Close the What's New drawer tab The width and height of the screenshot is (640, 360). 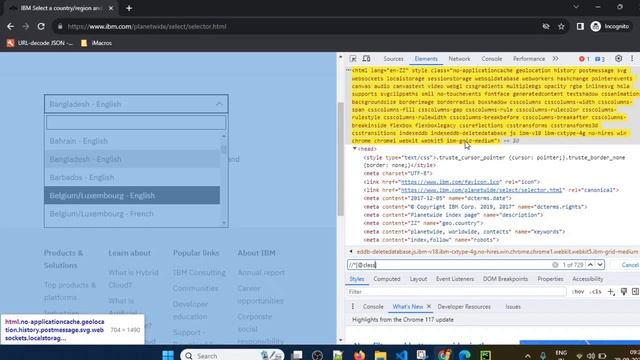pos(429,307)
